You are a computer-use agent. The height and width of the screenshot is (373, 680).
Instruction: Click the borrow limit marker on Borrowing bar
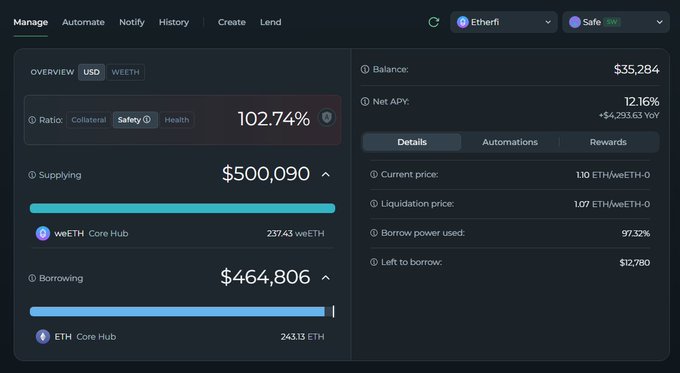click(333, 311)
